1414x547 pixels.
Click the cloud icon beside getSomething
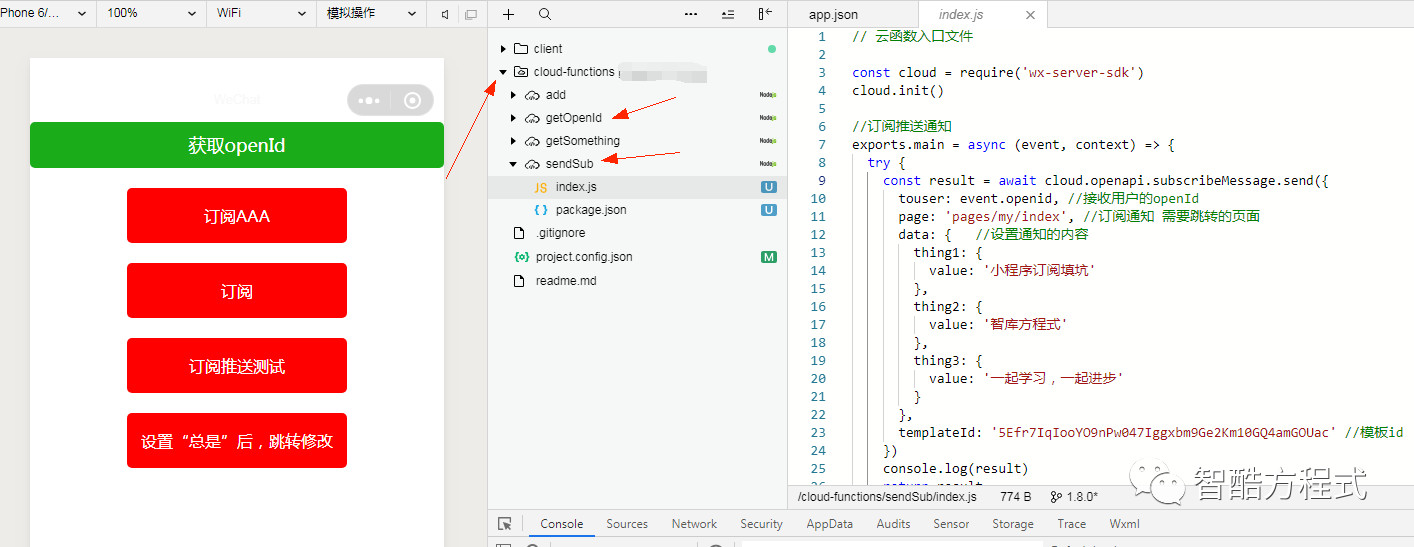532,141
